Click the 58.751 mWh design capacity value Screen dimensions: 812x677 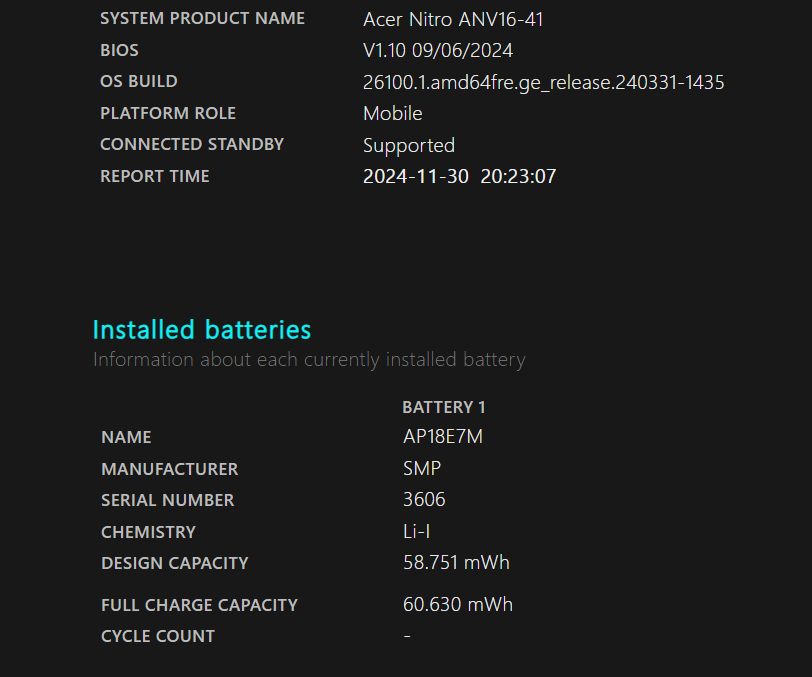[x=456, y=563]
